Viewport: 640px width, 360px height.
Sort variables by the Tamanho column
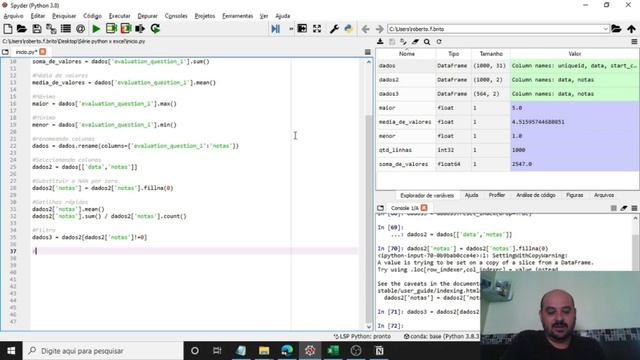click(491, 54)
